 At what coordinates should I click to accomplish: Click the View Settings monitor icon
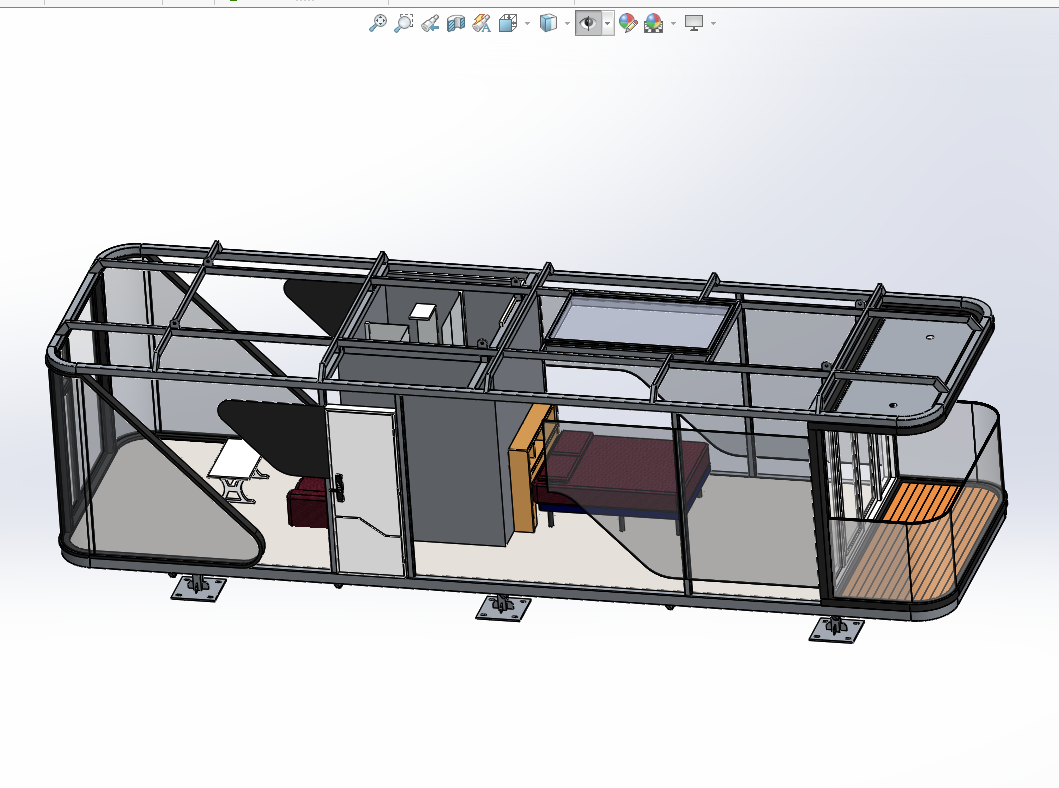coord(694,24)
